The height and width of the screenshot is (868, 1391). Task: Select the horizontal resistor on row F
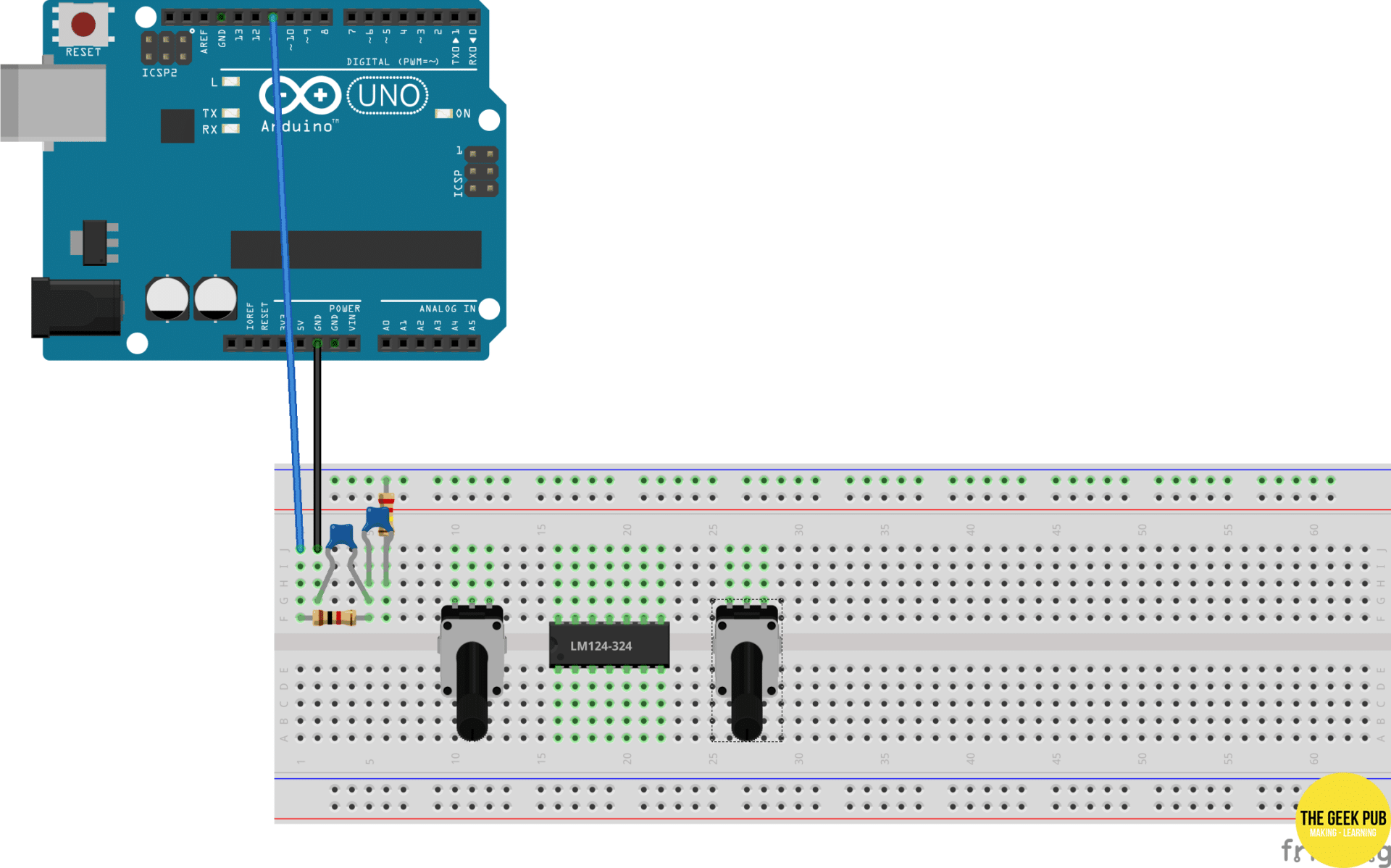(x=334, y=618)
